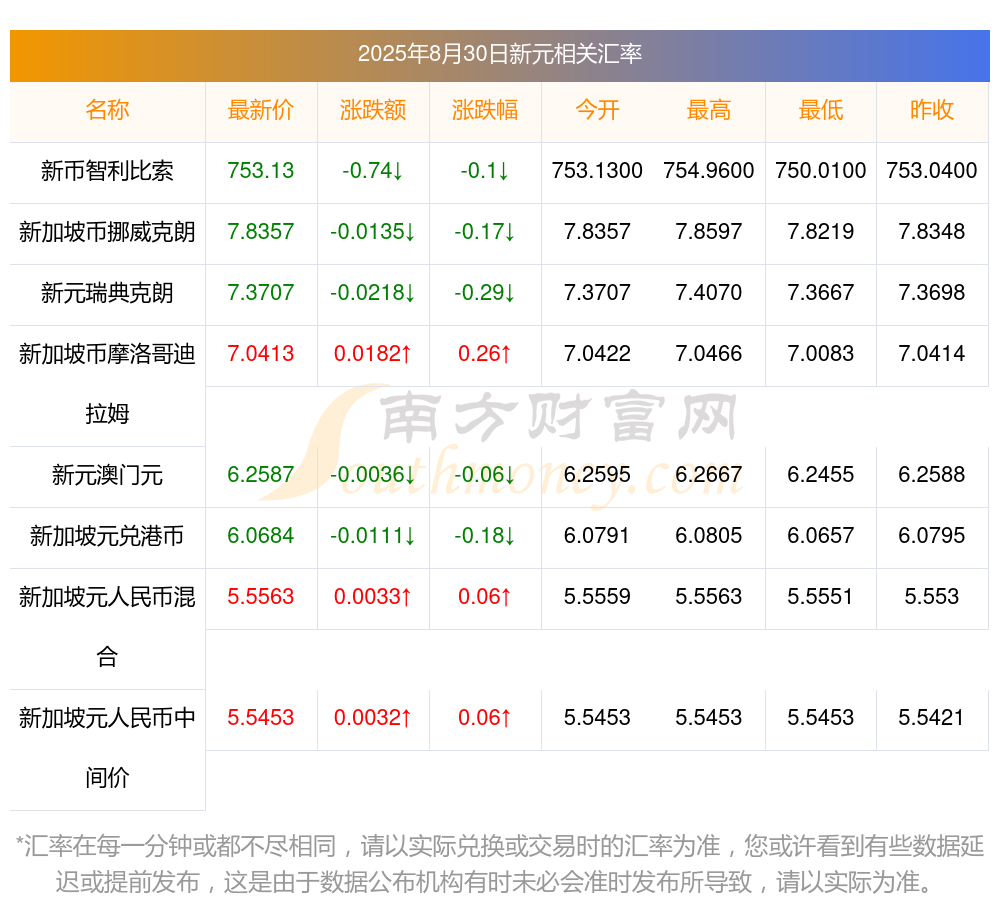This screenshot has height=913, width=1000.
Task: Click the 最低 column header
Action: point(821,110)
